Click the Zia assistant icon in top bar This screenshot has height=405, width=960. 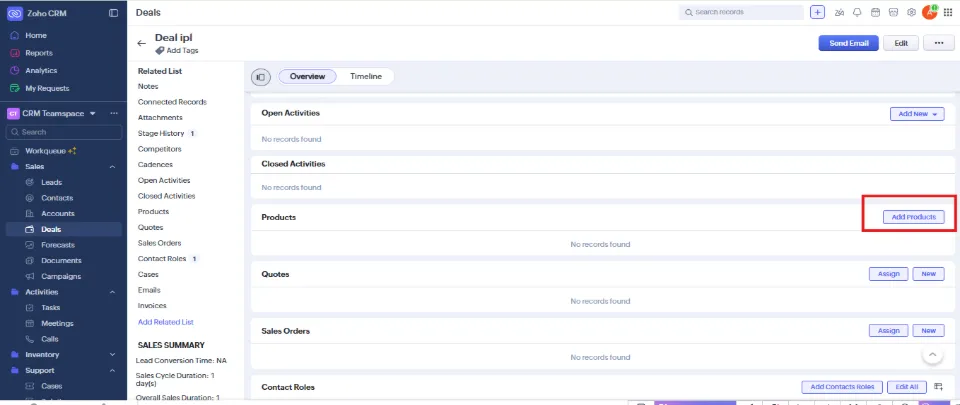pyautogui.click(x=839, y=12)
